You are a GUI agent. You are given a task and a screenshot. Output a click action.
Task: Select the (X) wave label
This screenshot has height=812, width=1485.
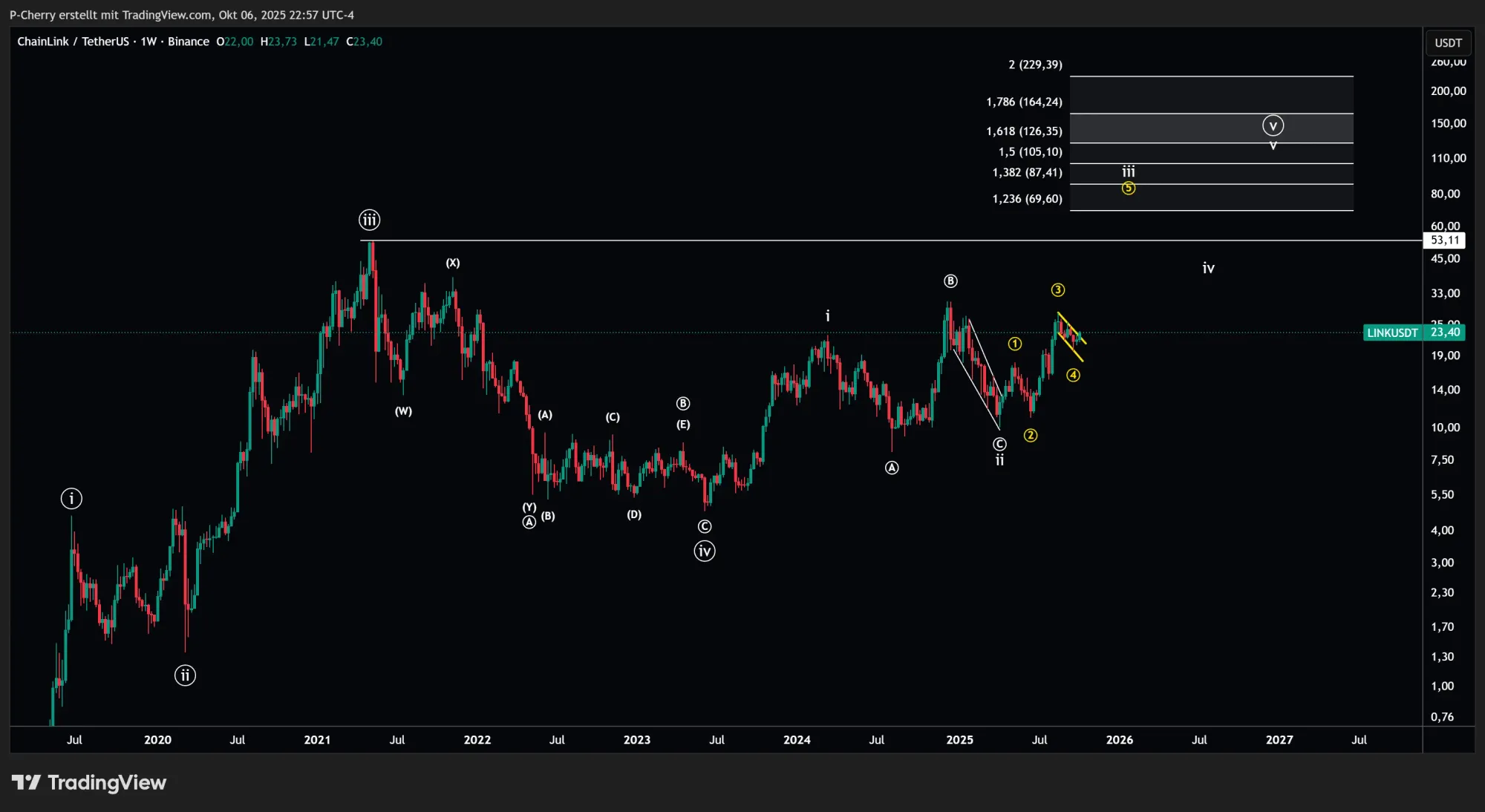pyautogui.click(x=453, y=263)
